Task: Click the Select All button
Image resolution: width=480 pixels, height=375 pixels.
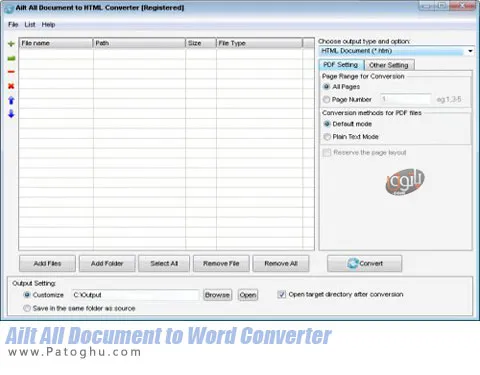Action: coord(164,264)
